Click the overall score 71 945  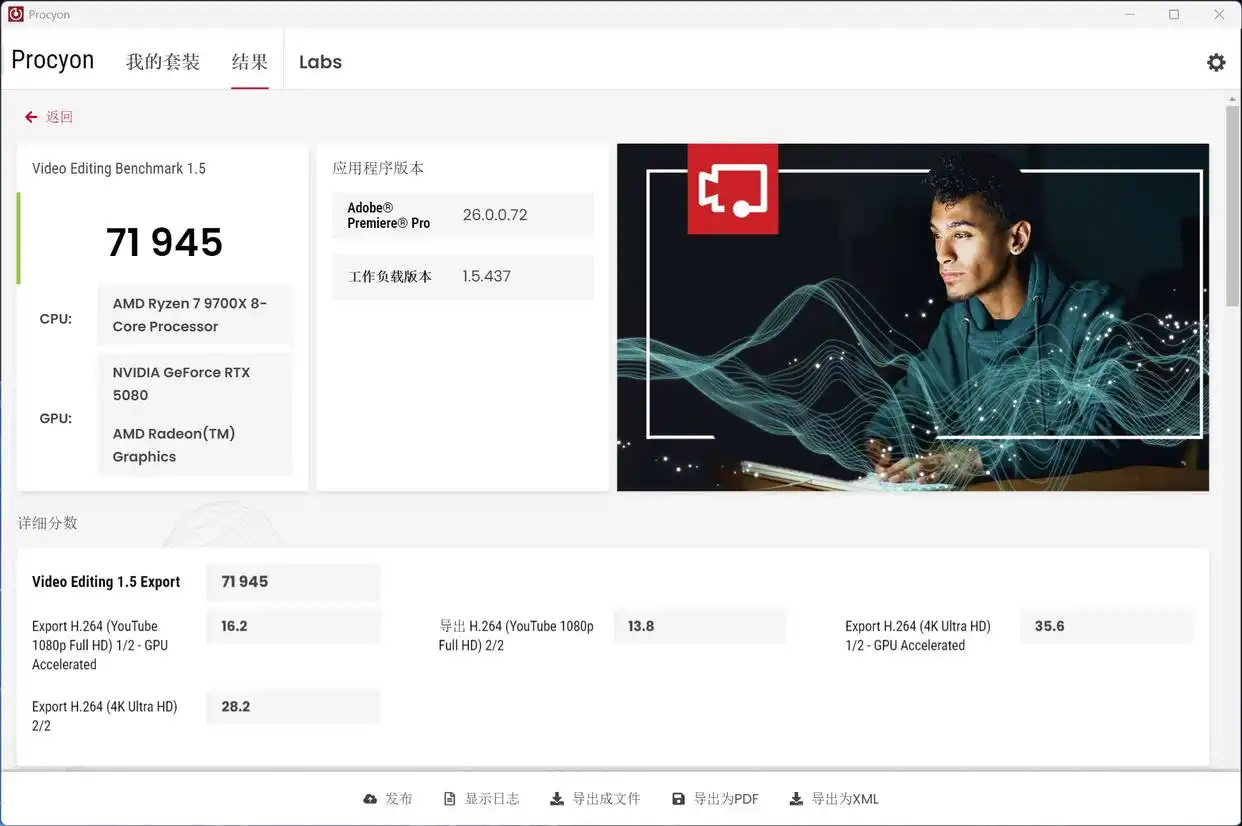[164, 241]
